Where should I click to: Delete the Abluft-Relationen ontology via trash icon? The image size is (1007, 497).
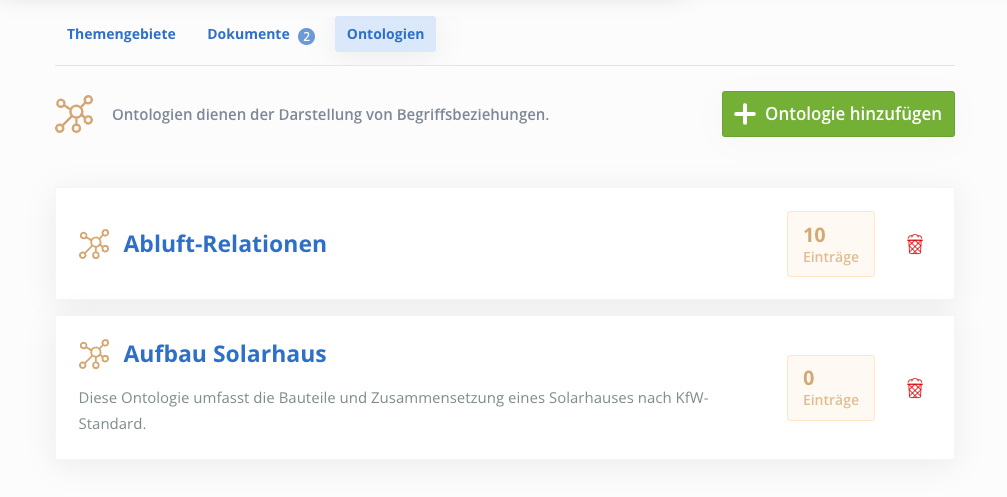(915, 244)
